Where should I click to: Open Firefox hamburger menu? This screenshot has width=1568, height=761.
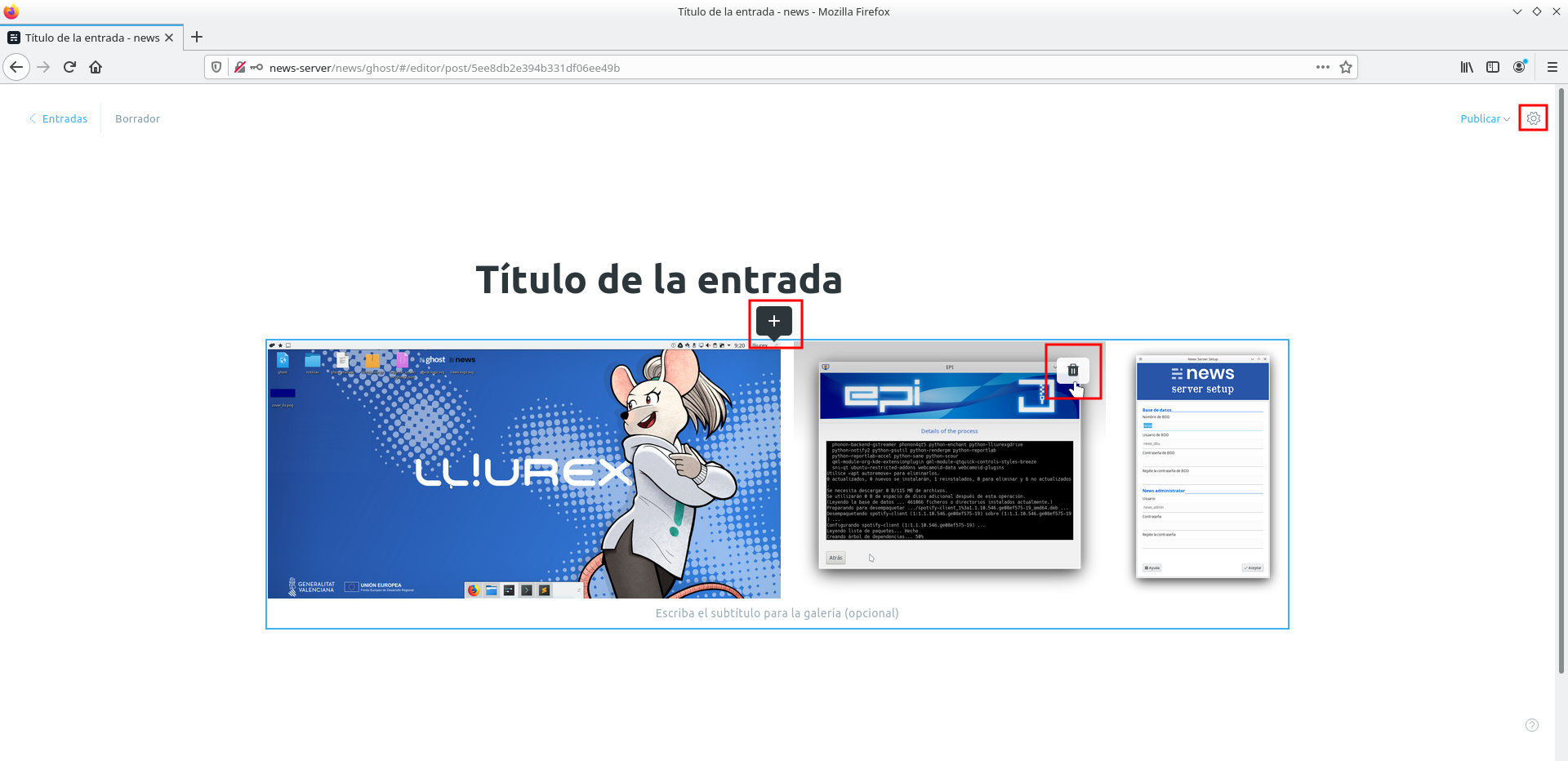click(1552, 67)
